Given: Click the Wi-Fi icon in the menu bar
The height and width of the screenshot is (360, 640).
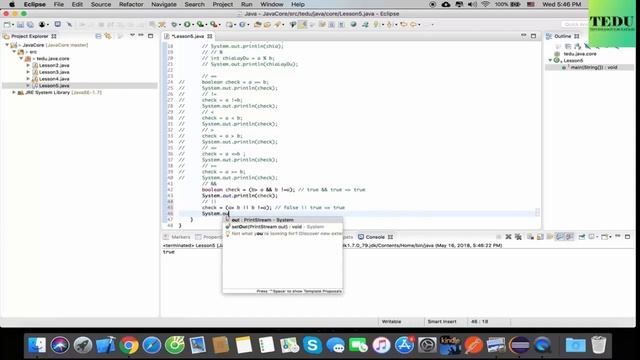Looking at the screenshot, I should pyautogui.click(x=485, y=4).
